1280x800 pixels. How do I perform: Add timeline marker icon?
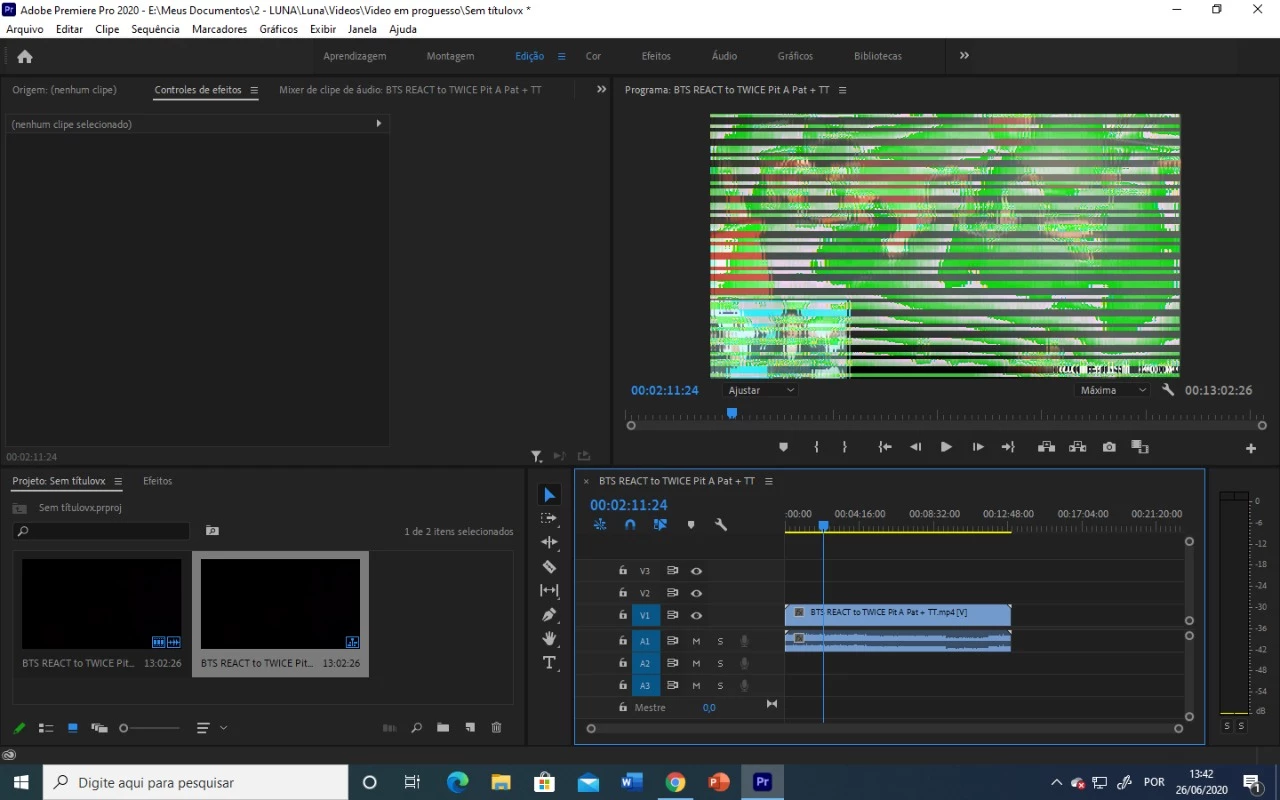690,525
